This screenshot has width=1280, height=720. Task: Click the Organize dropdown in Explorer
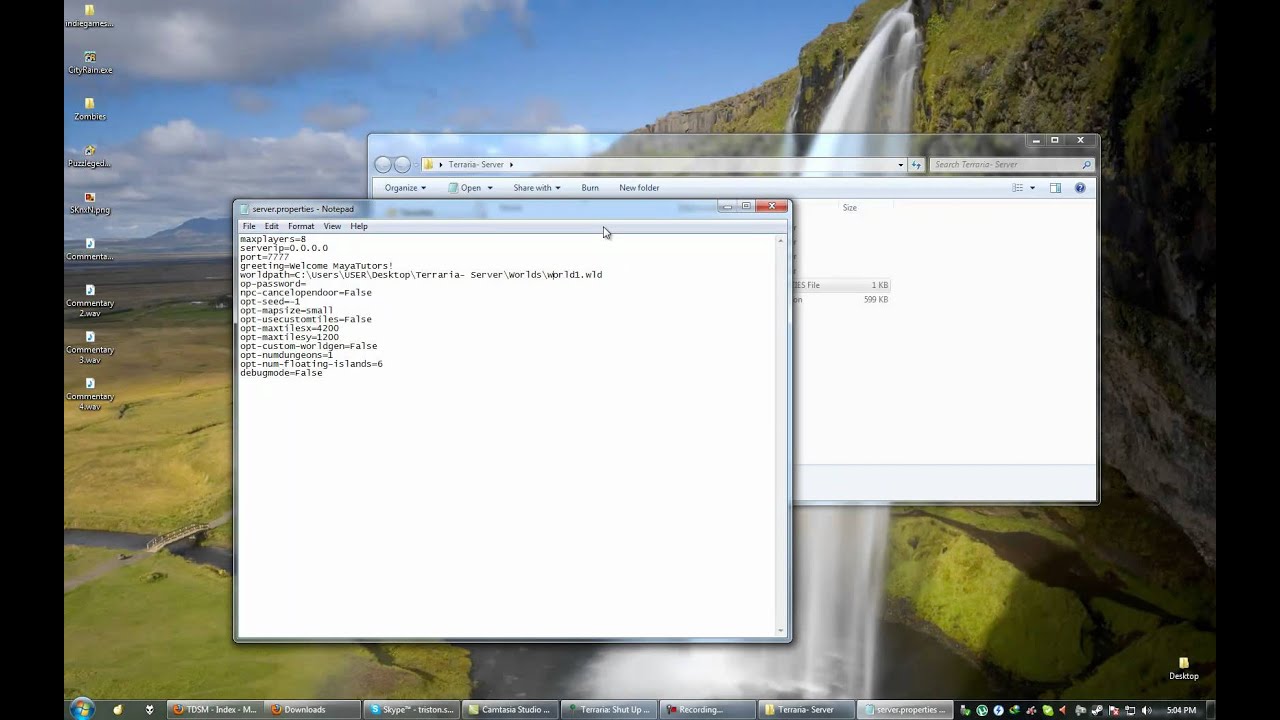405,188
